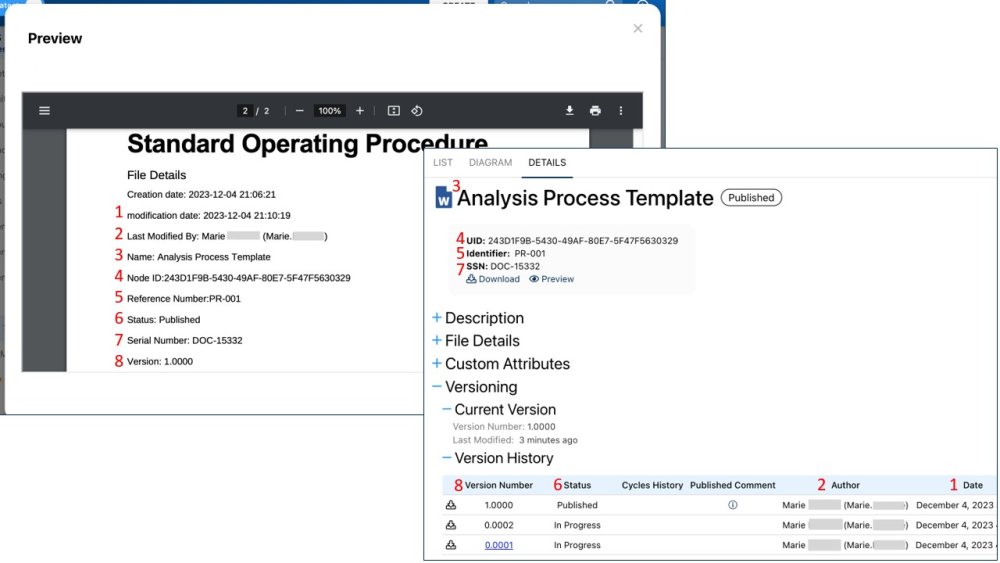
Task: Expand the Custom Attributes section
Action: 501,363
